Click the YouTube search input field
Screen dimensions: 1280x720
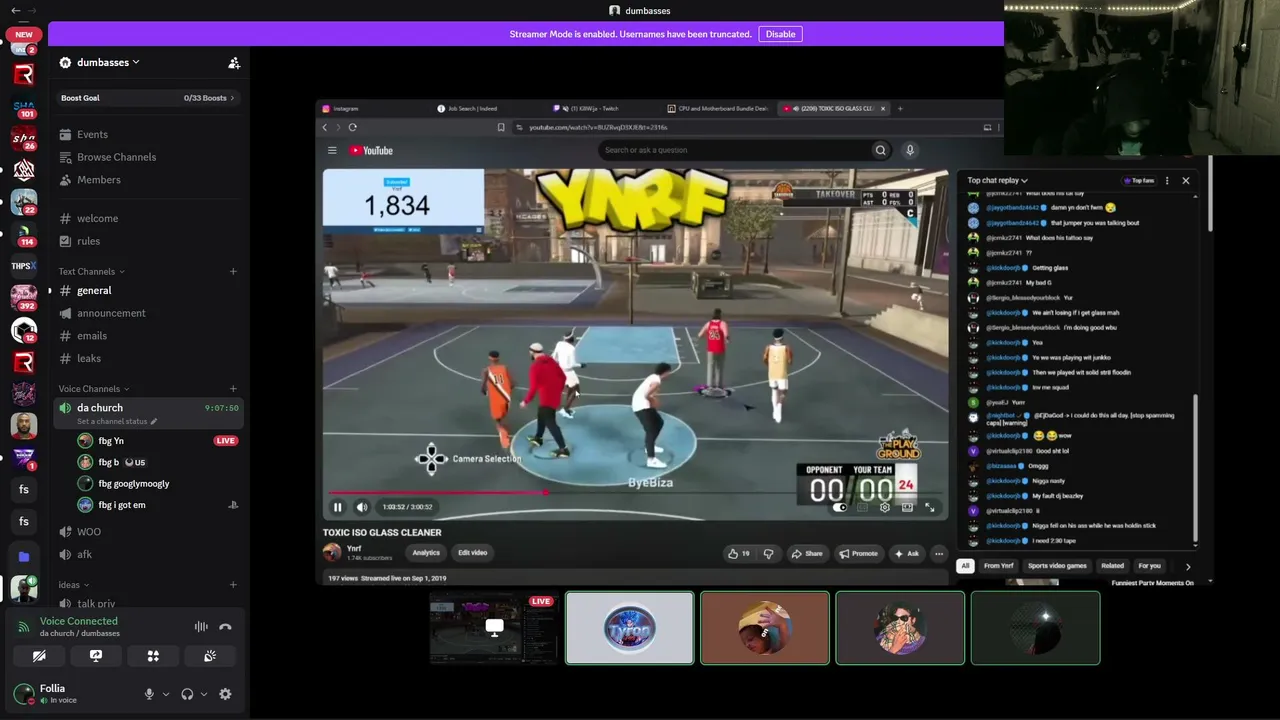pyautogui.click(x=732, y=150)
